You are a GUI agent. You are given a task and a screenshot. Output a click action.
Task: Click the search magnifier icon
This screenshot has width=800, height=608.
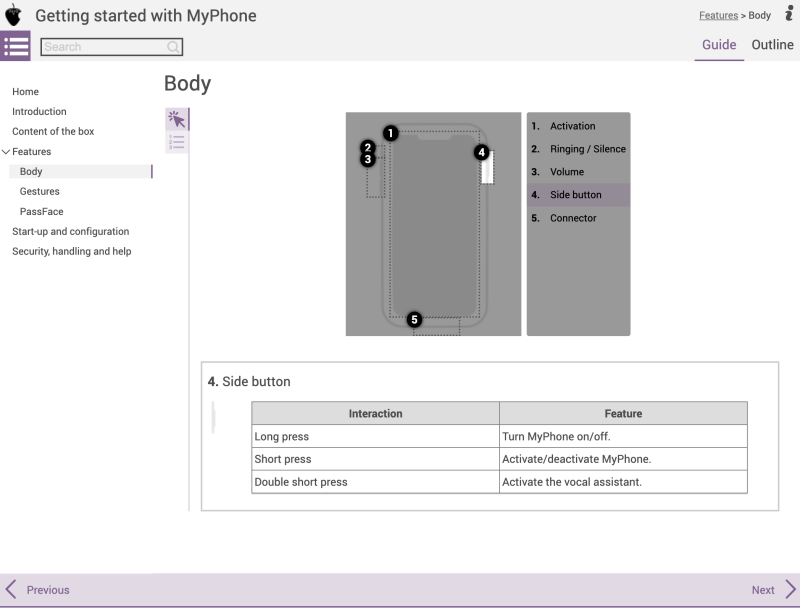(173, 47)
